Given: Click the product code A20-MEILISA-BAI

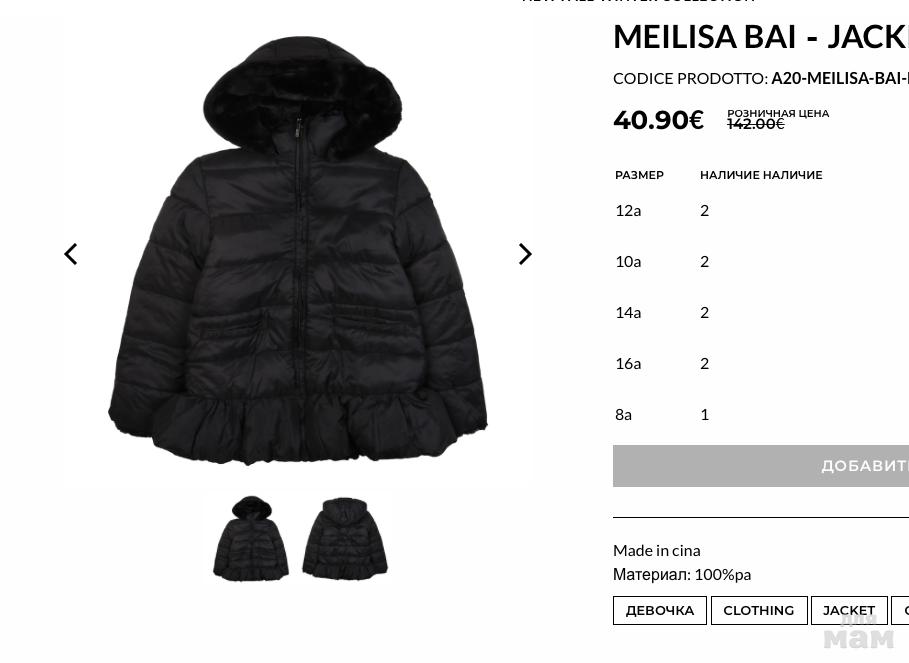Looking at the screenshot, I should coord(840,78).
